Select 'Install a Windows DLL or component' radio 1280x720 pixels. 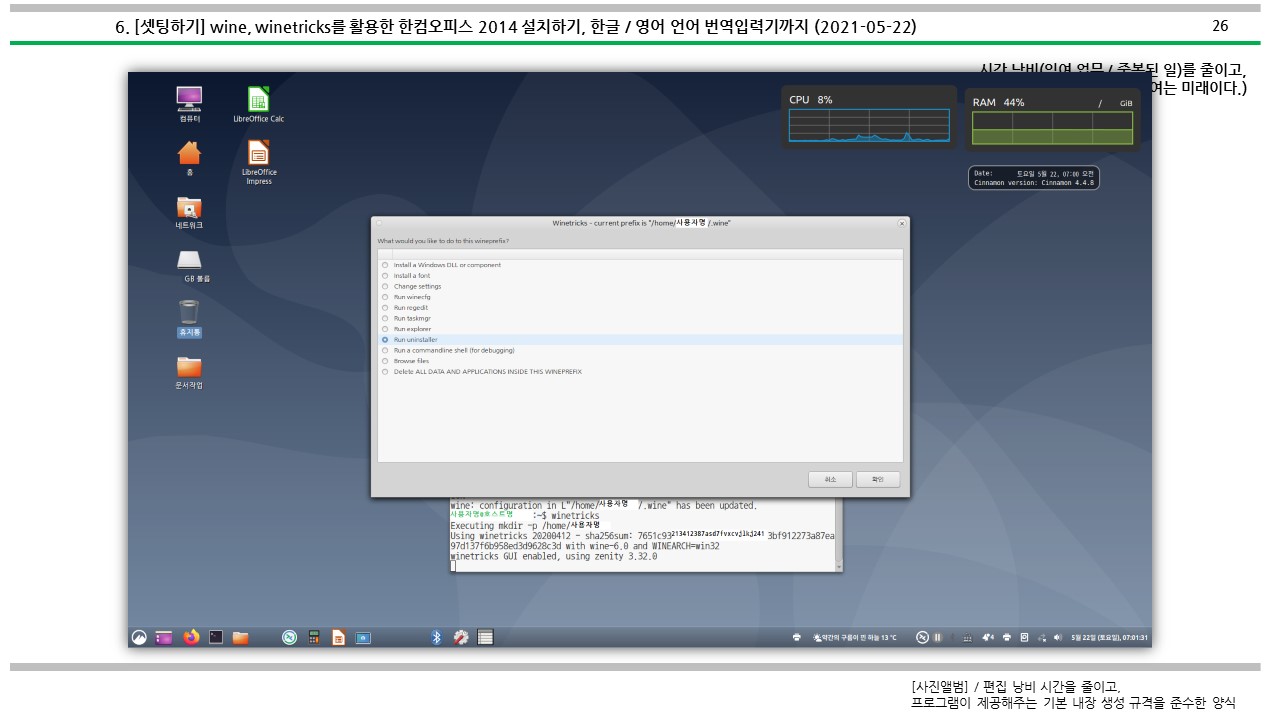[x=385, y=265]
